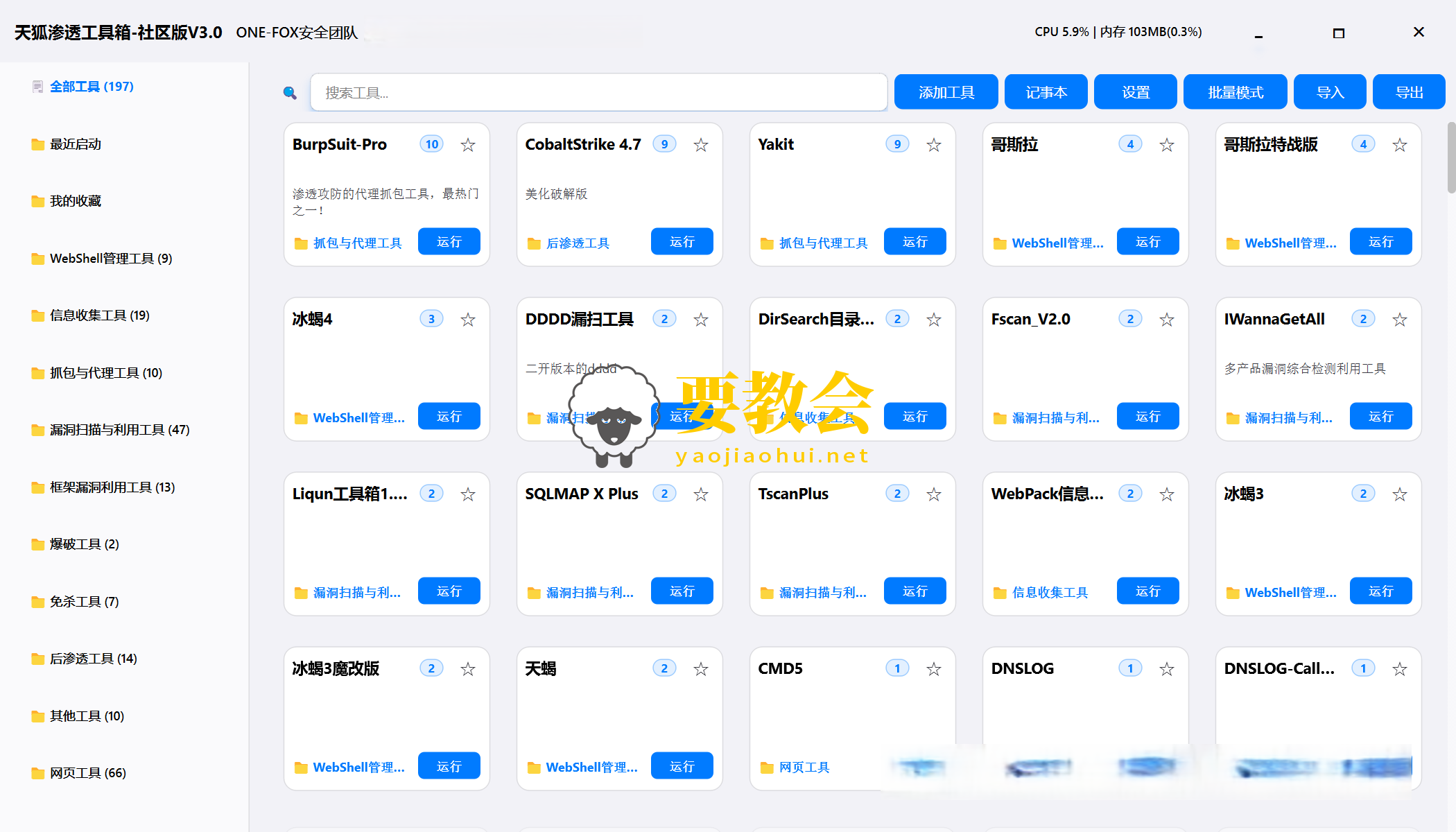Open the 记事本 notepad
Screen dimensions: 1456x832
(x=1046, y=92)
